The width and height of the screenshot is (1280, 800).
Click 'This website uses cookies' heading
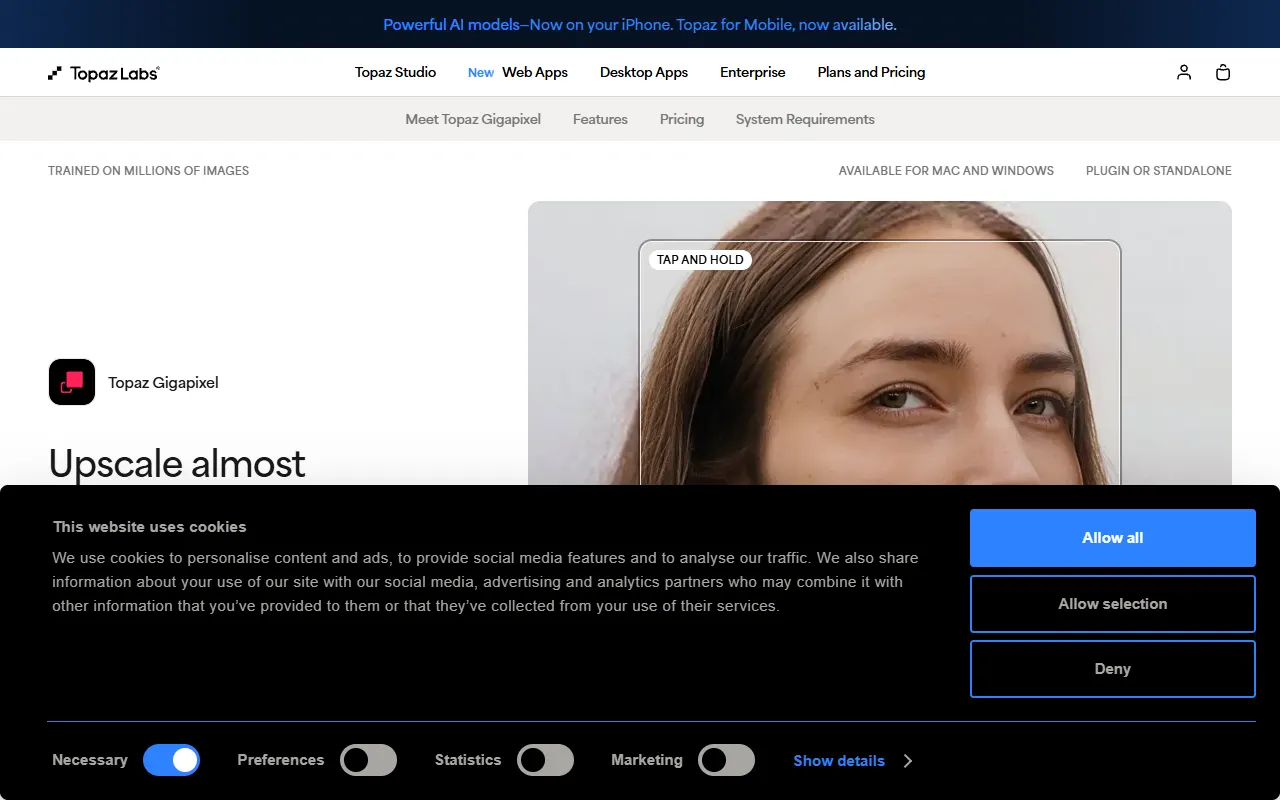[149, 527]
